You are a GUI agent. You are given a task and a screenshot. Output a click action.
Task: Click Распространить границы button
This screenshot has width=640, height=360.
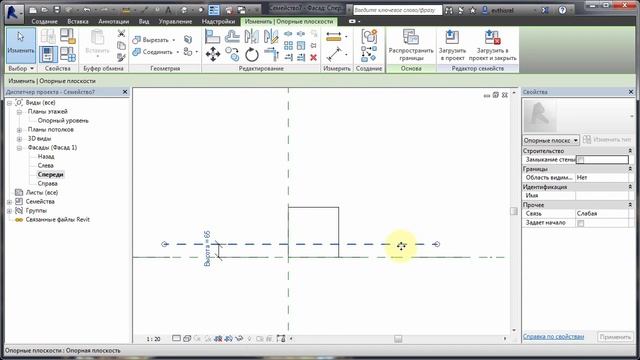(411, 46)
